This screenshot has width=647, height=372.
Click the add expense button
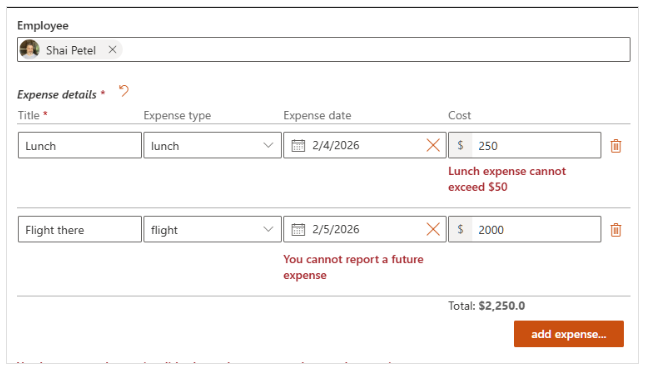(x=569, y=334)
